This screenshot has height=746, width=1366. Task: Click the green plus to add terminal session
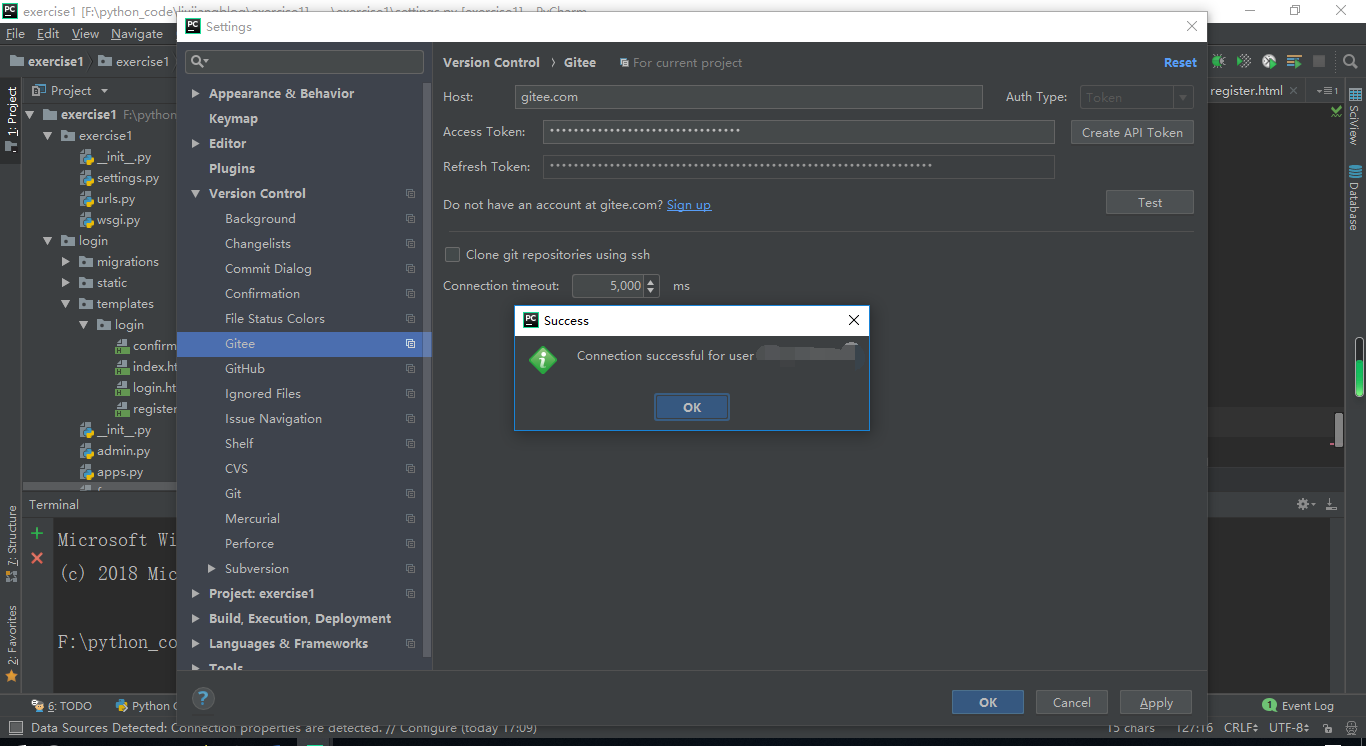(x=37, y=533)
